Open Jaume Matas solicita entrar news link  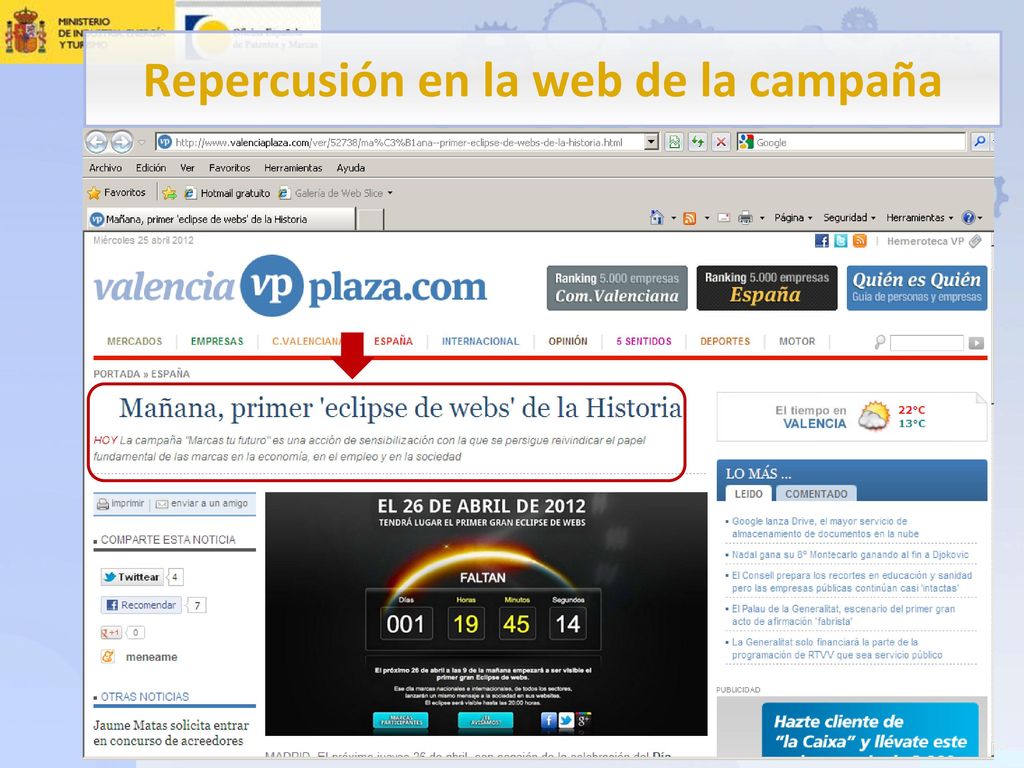click(171, 733)
